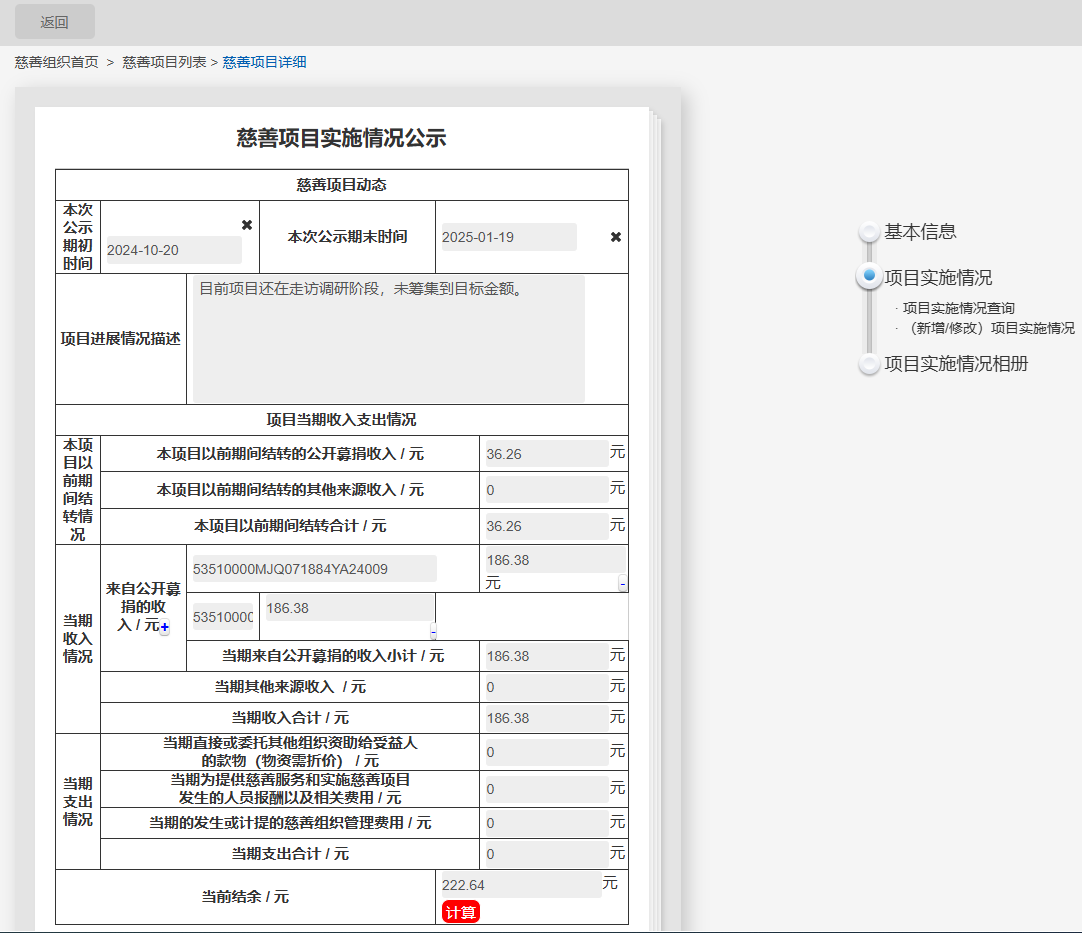This screenshot has width=1082, height=933.
Task: Remove first fundraising row with its minus icon
Action: pyautogui.click(x=623, y=583)
